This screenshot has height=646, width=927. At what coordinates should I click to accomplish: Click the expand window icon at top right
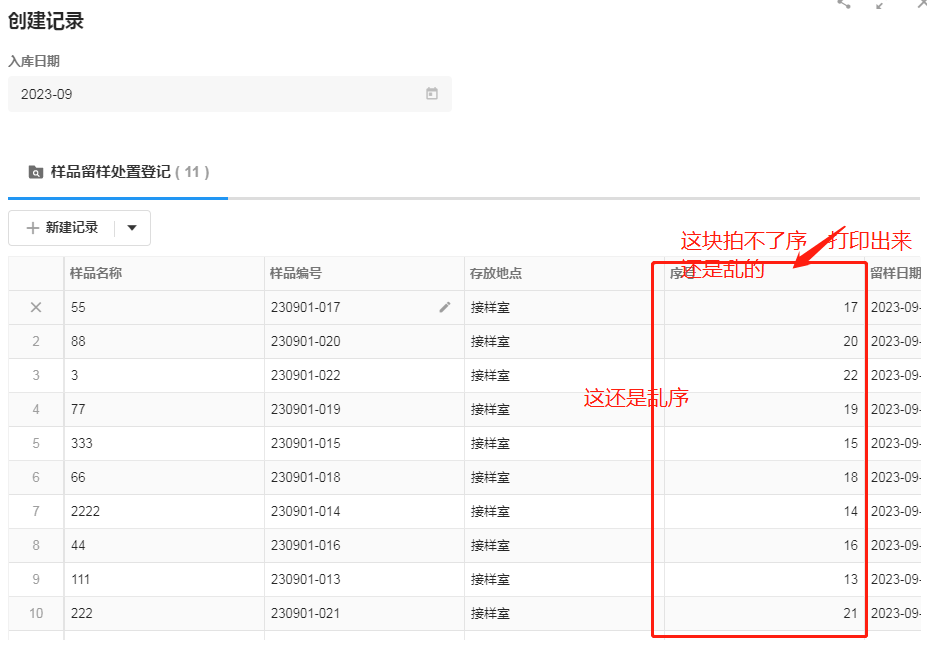point(880,5)
